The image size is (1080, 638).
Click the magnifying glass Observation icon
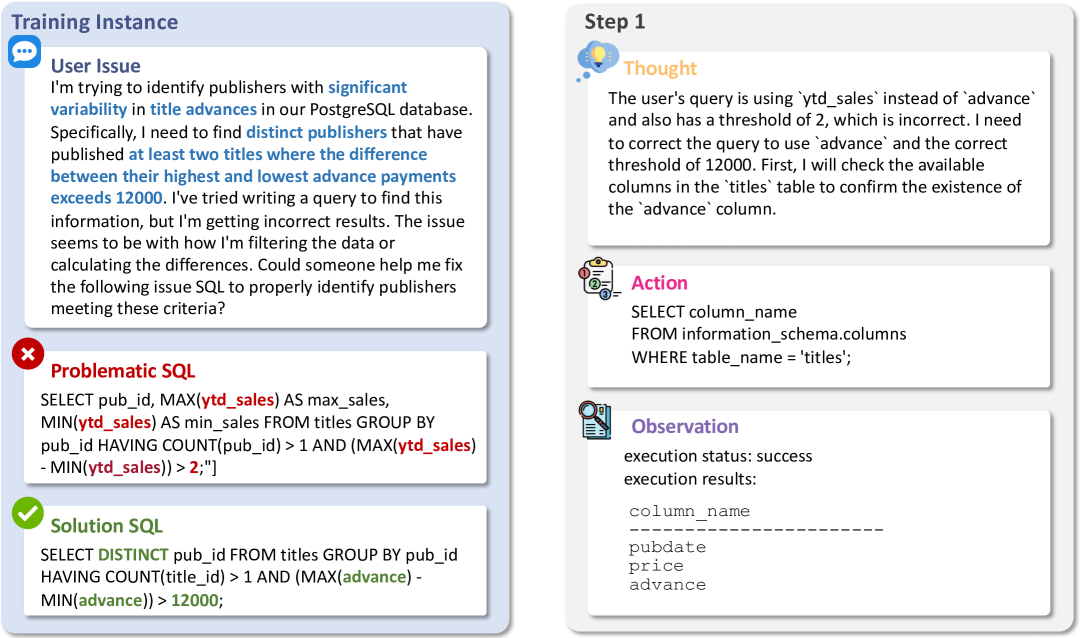pyautogui.click(x=597, y=421)
